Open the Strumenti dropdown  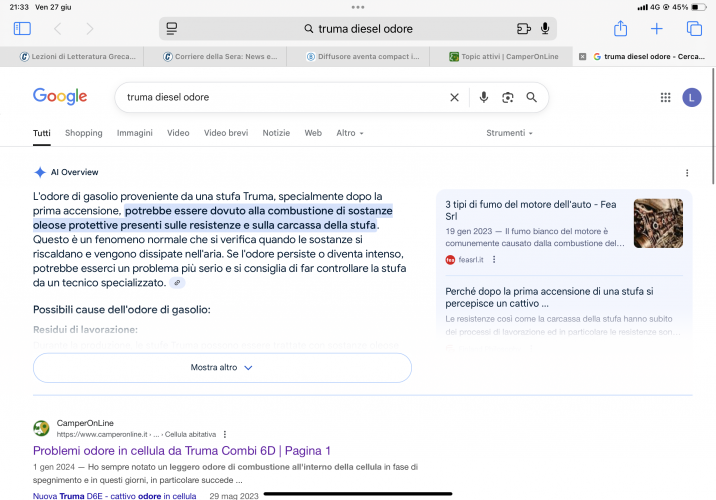pos(509,133)
